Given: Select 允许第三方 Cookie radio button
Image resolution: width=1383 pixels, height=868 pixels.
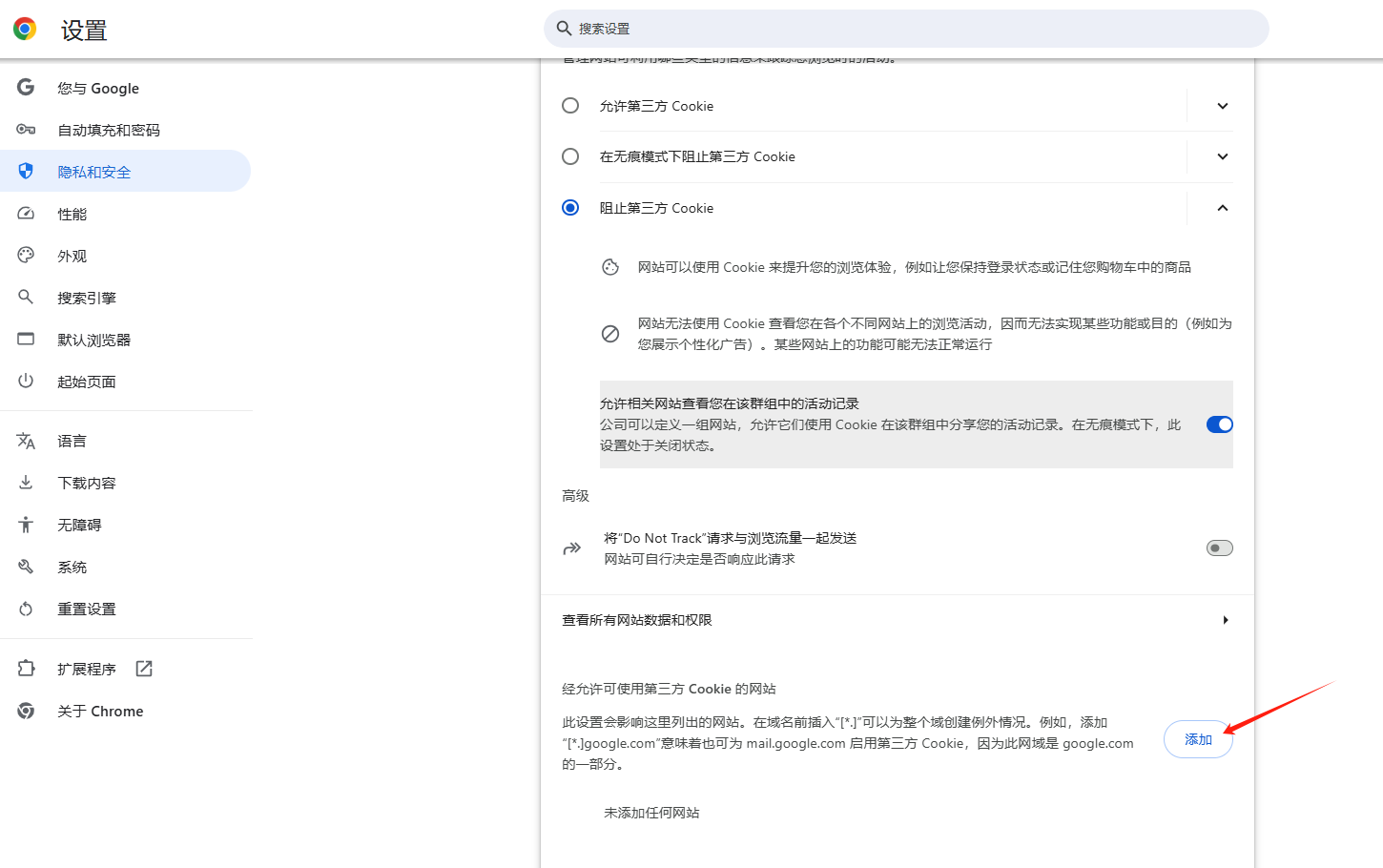Looking at the screenshot, I should 570,106.
